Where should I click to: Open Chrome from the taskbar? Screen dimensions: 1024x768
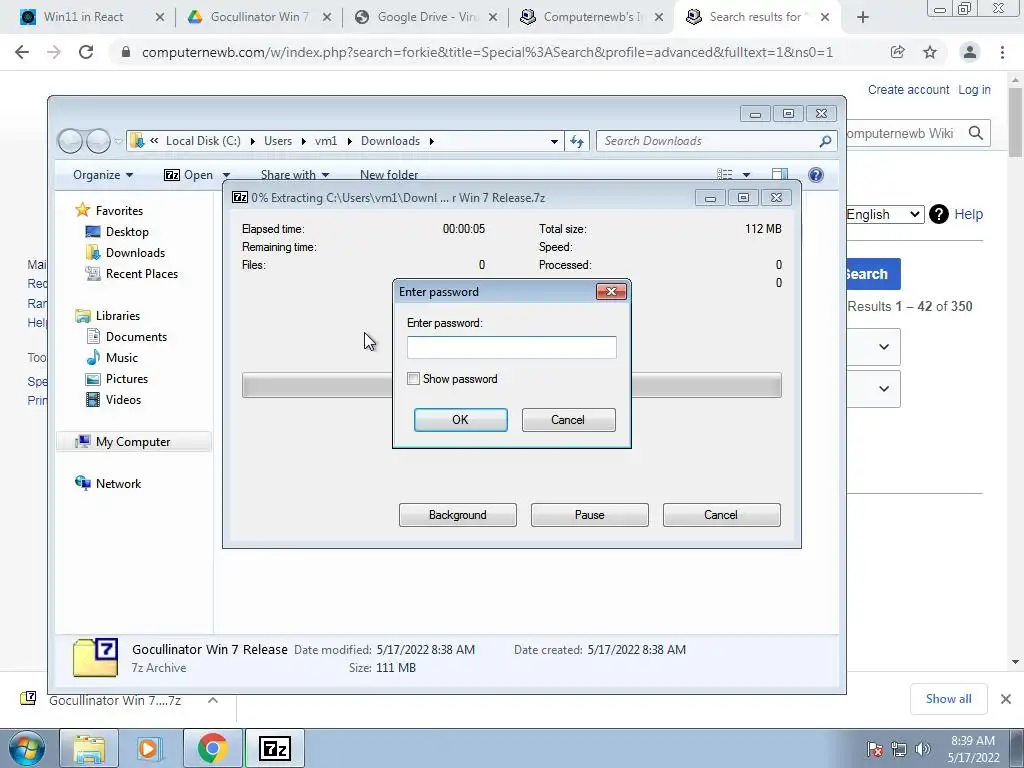213,748
